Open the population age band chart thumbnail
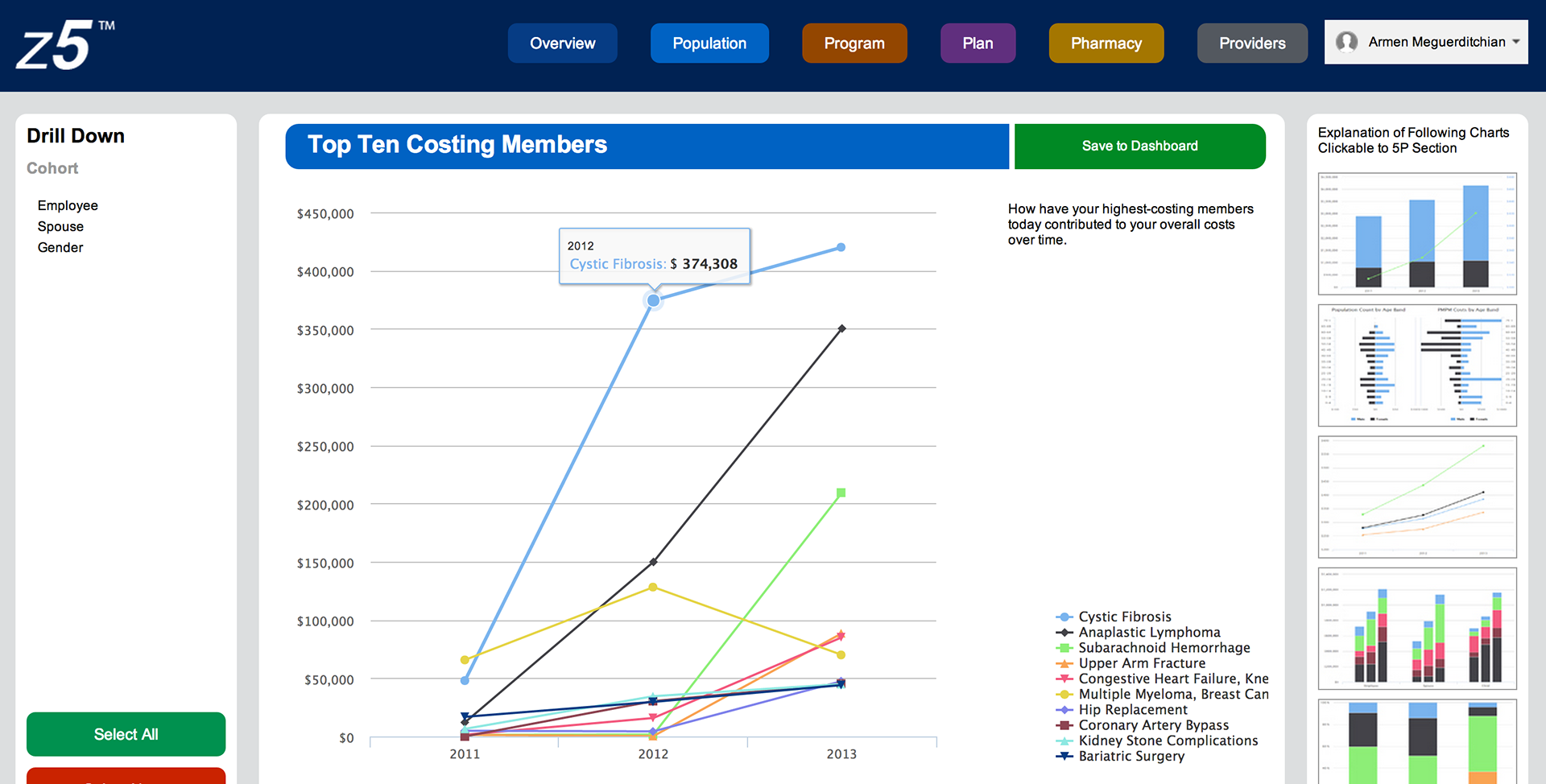The image size is (1546, 784). (1416, 365)
